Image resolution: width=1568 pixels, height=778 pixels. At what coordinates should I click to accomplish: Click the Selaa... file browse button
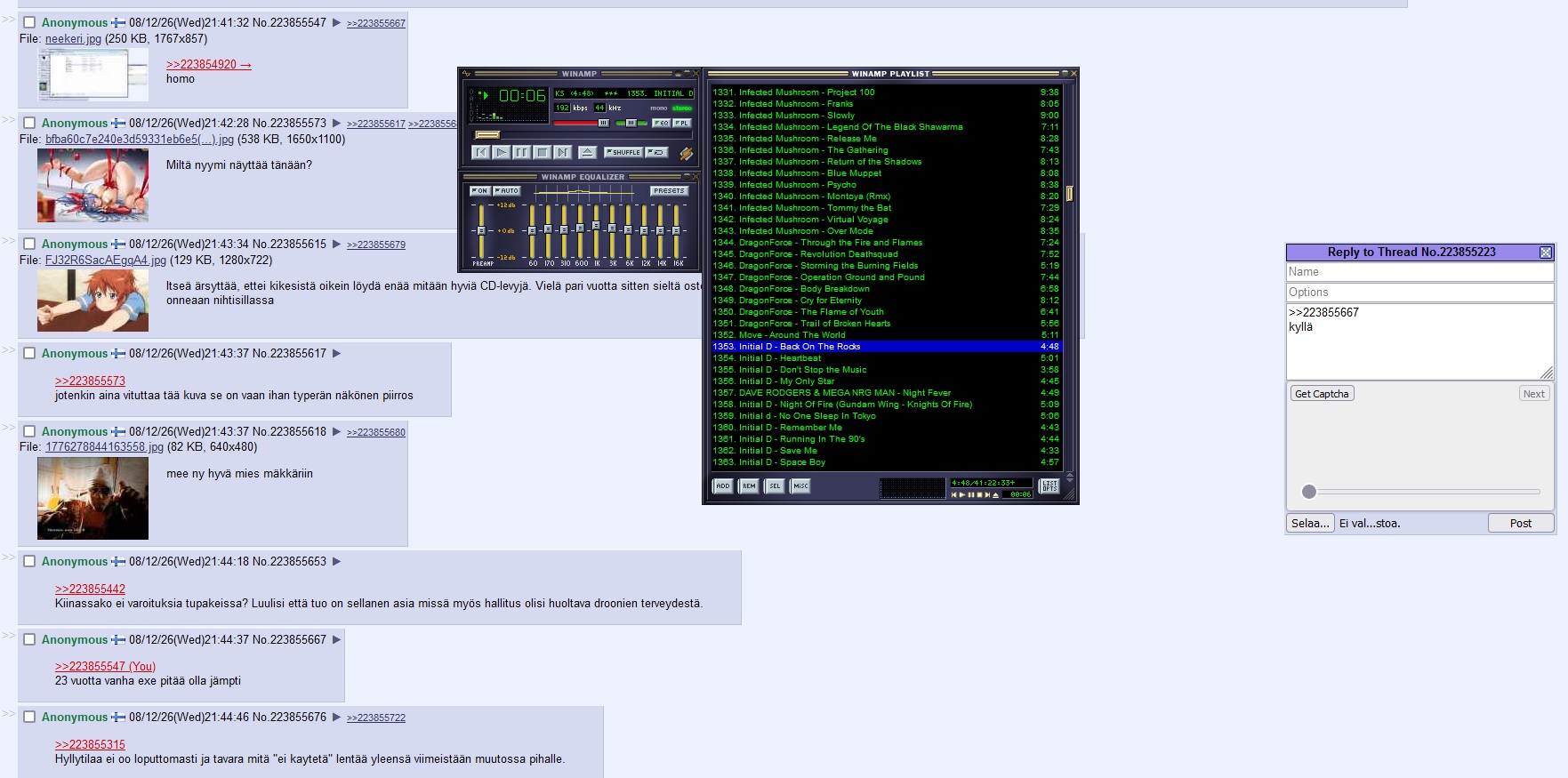(x=1310, y=524)
